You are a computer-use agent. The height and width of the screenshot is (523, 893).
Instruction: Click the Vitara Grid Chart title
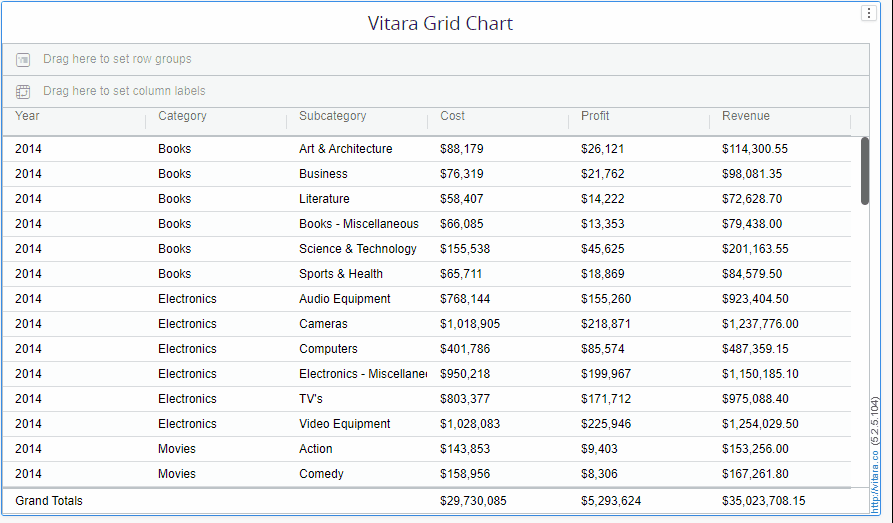[x=440, y=23]
